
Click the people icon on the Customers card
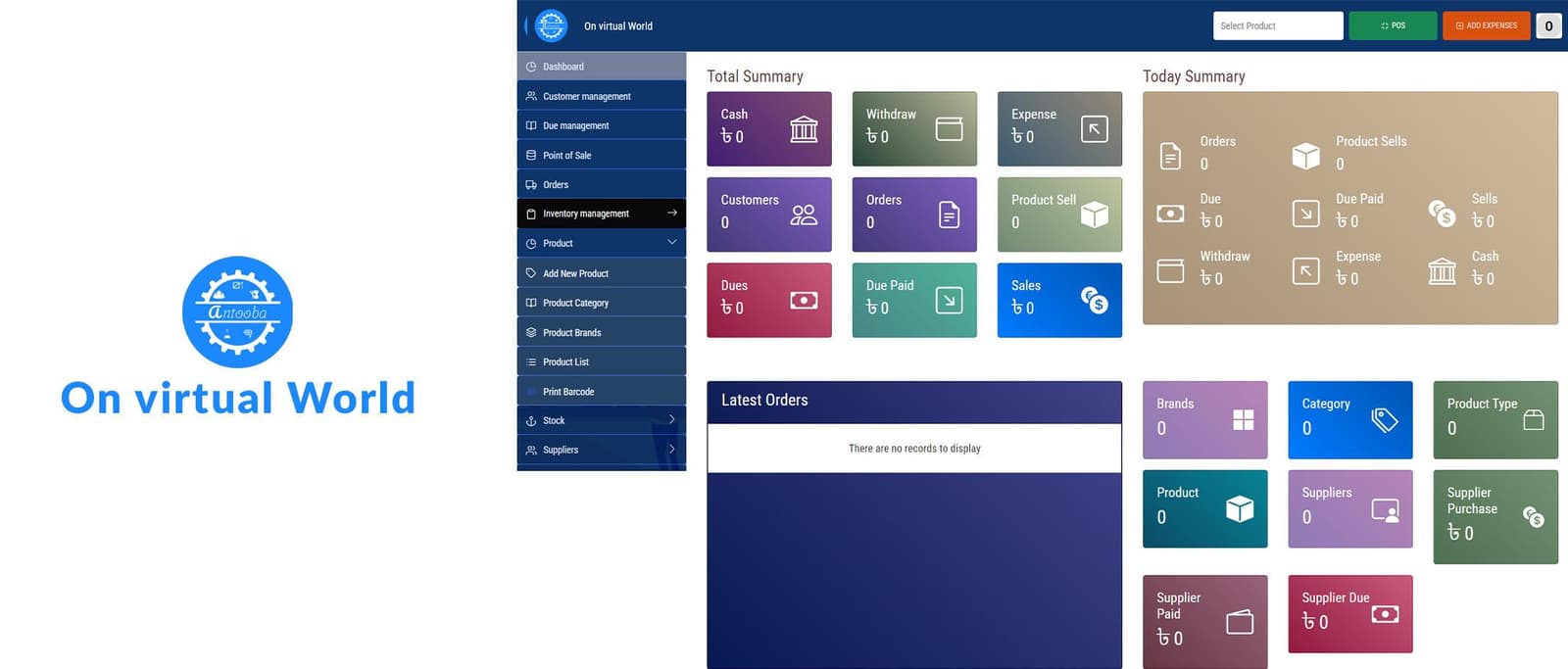(804, 215)
